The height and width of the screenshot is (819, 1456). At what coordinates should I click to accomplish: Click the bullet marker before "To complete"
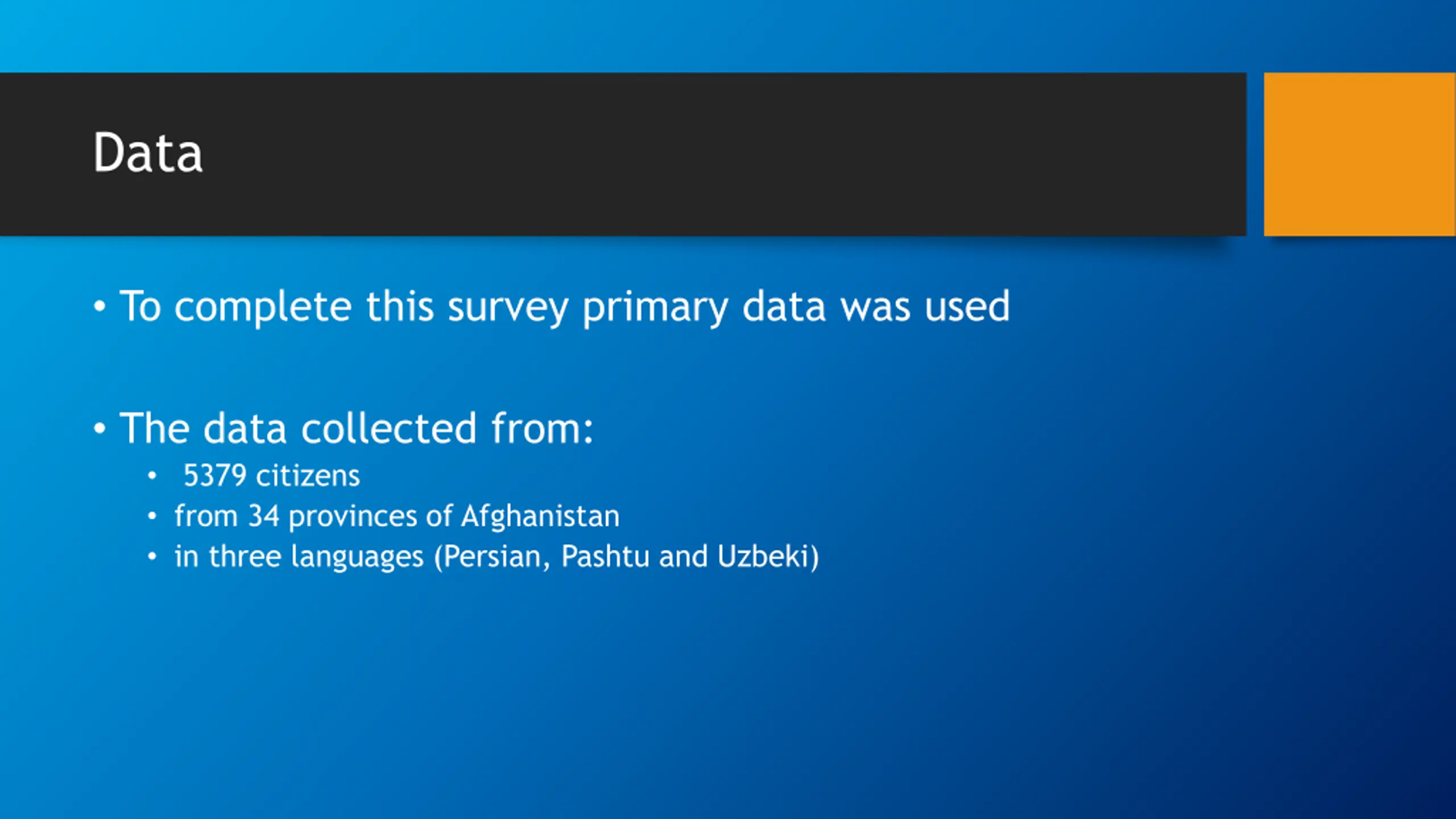(x=100, y=307)
